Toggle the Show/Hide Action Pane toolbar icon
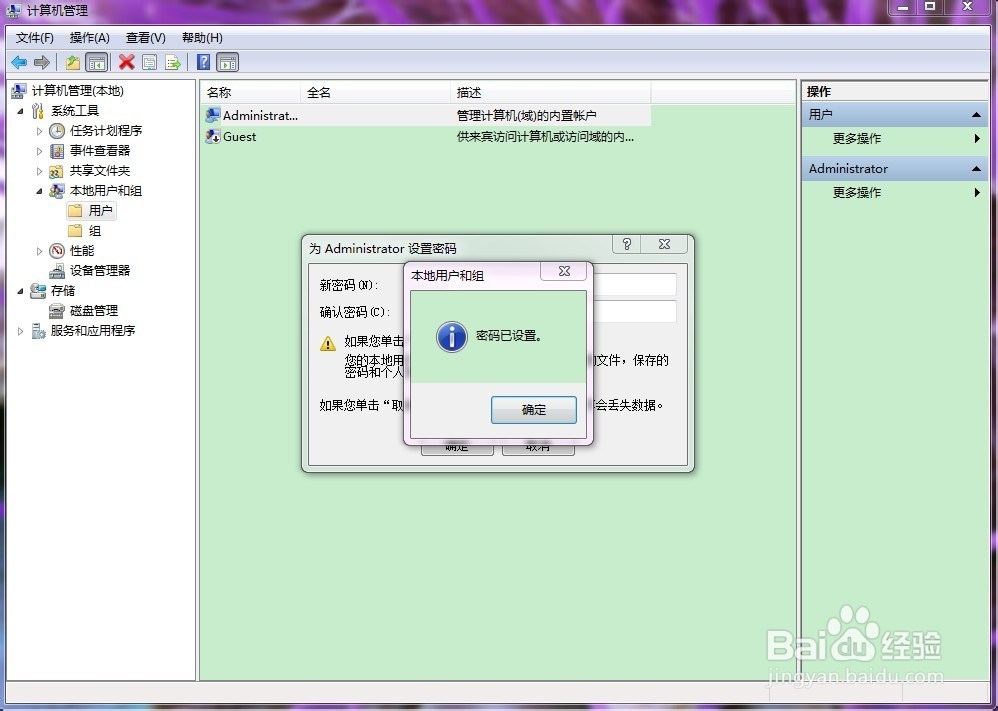Screen dimensions: 998x711 227,62
